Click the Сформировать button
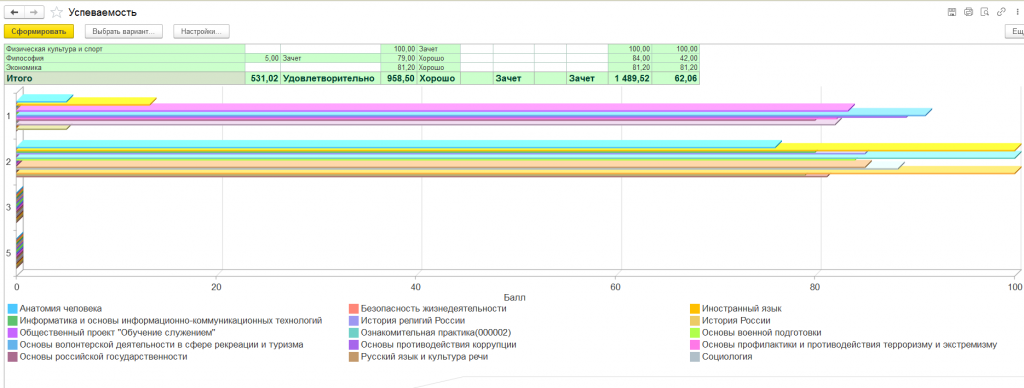 39,31
